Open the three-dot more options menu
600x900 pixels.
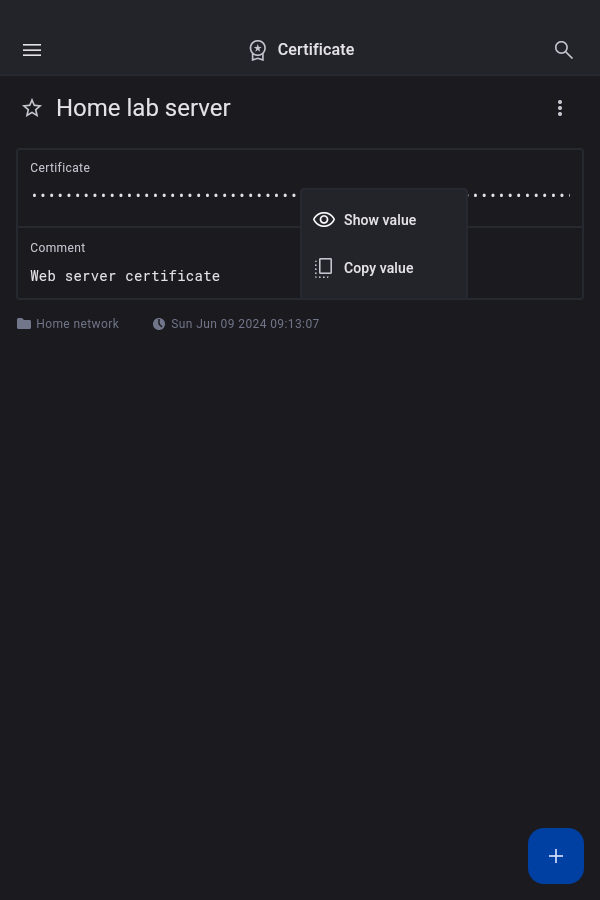pos(560,108)
